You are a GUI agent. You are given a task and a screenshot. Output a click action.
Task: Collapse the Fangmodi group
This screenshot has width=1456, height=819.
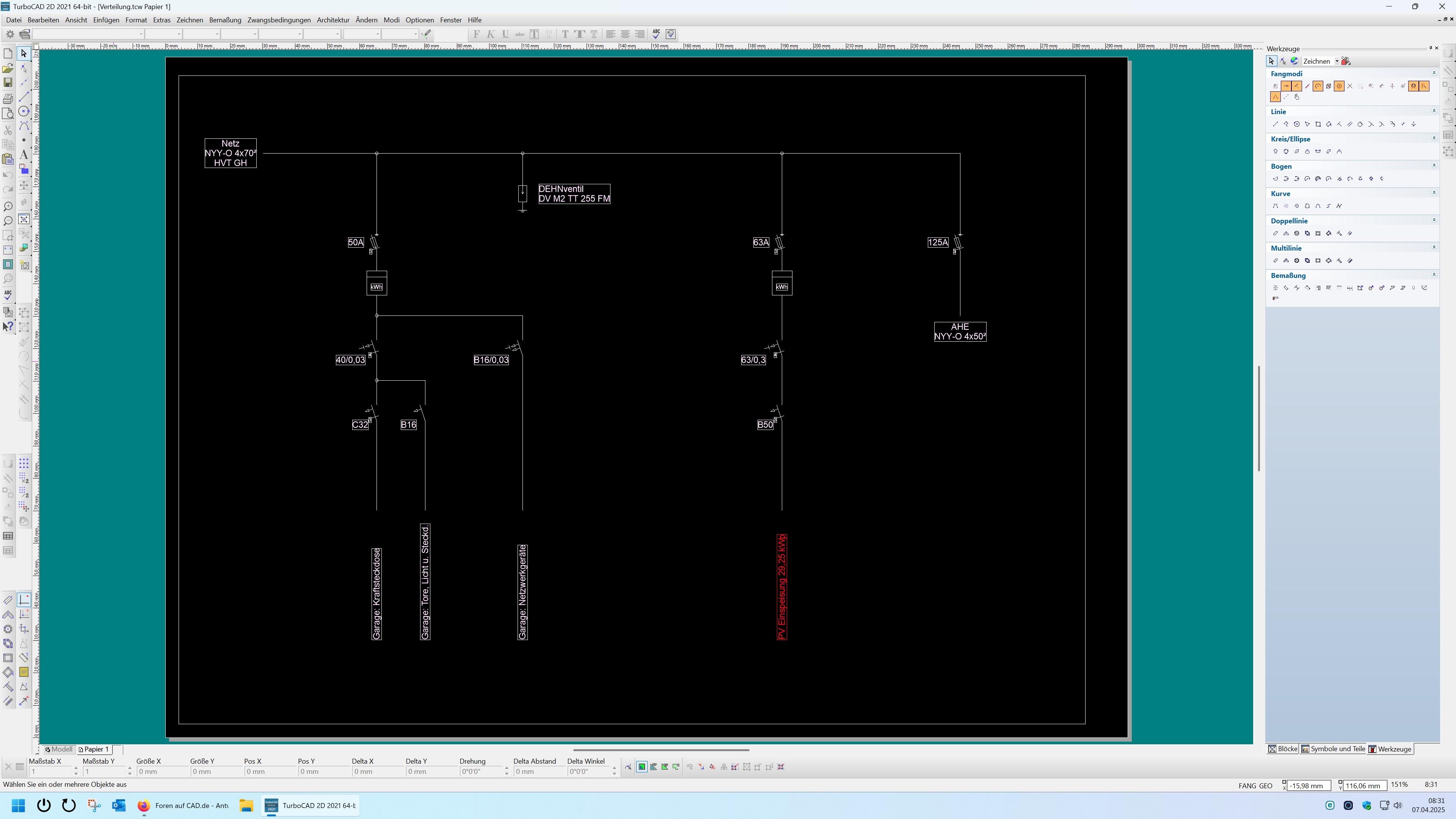point(1434,73)
